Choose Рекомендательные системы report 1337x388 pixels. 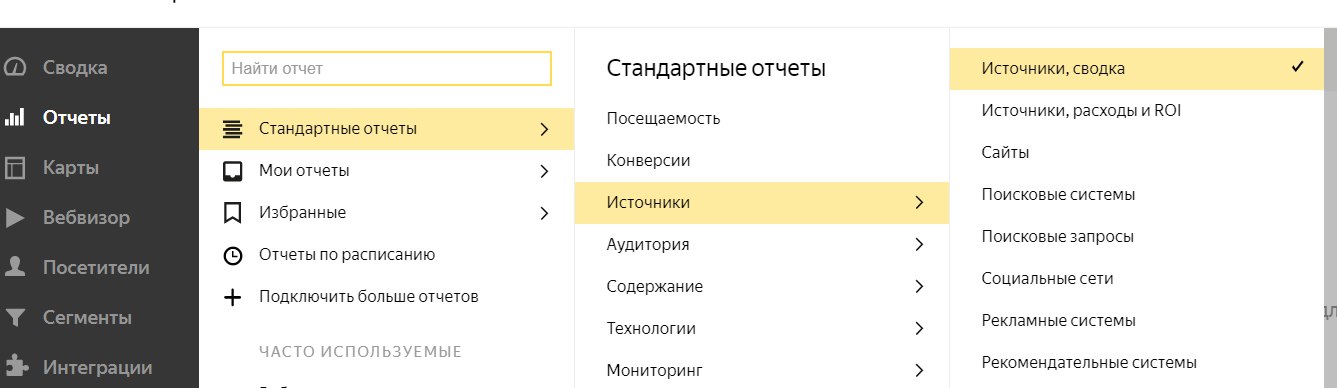pos(1089,363)
